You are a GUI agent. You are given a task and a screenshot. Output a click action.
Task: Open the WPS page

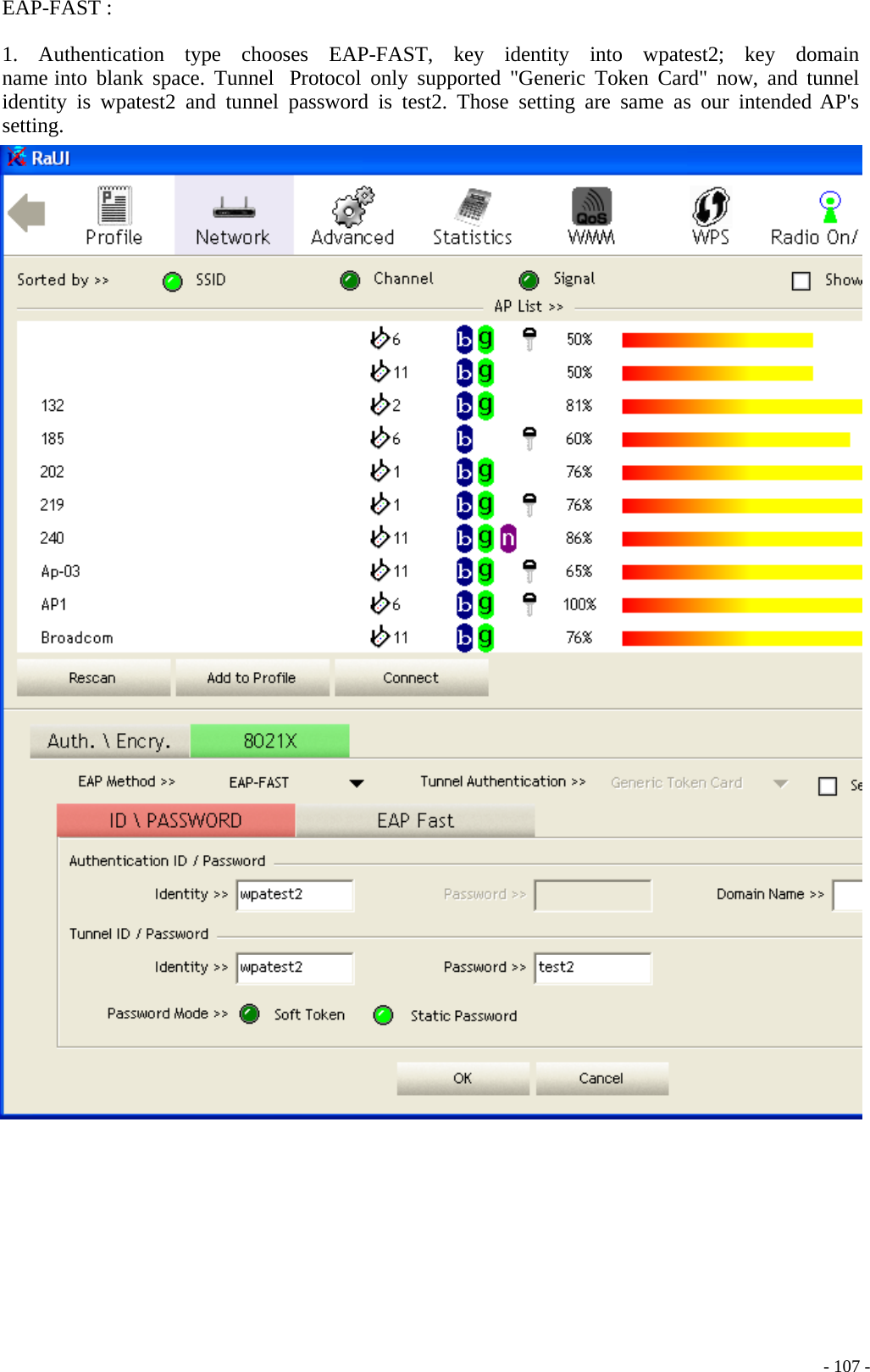coord(711,216)
